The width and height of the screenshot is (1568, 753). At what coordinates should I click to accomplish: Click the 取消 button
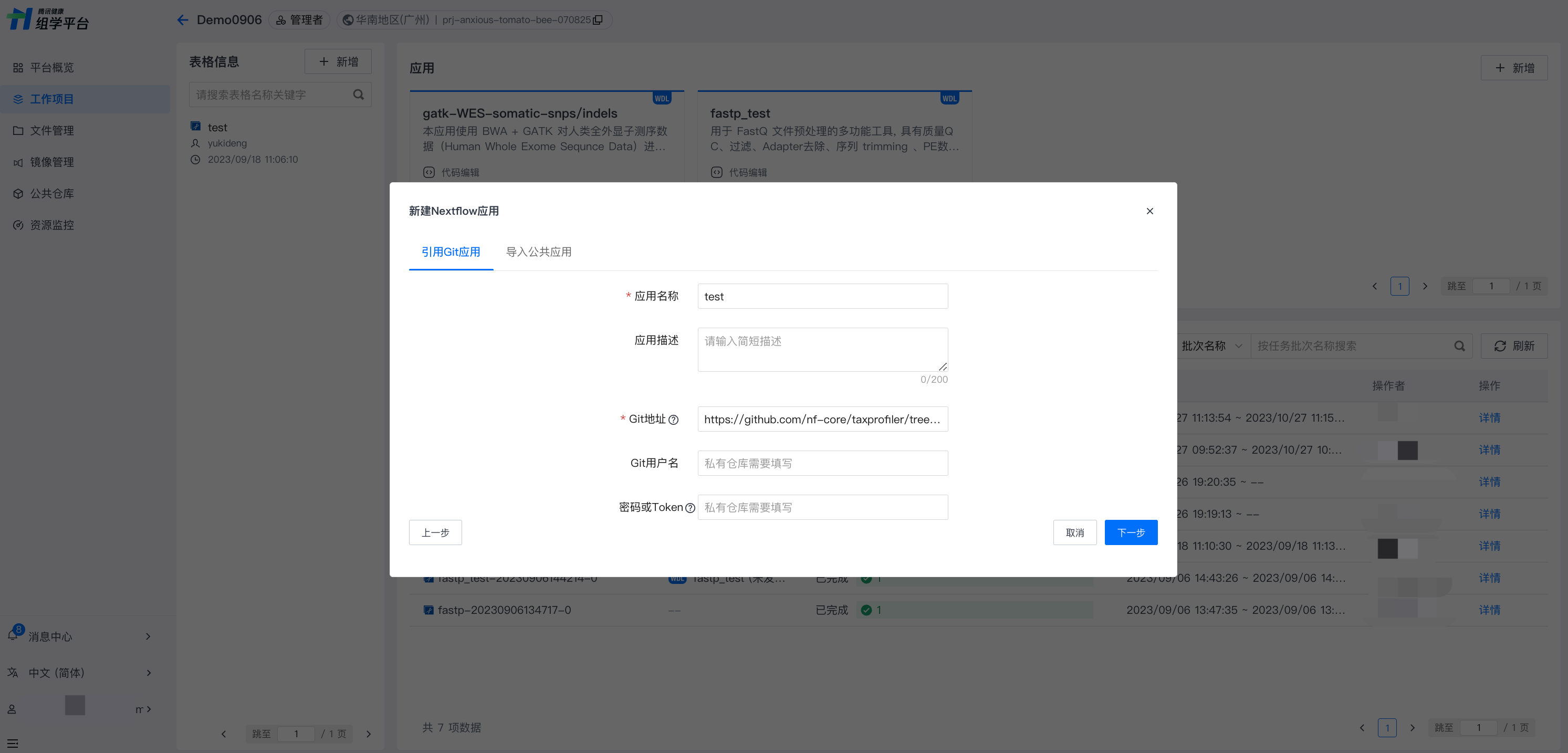click(x=1074, y=532)
